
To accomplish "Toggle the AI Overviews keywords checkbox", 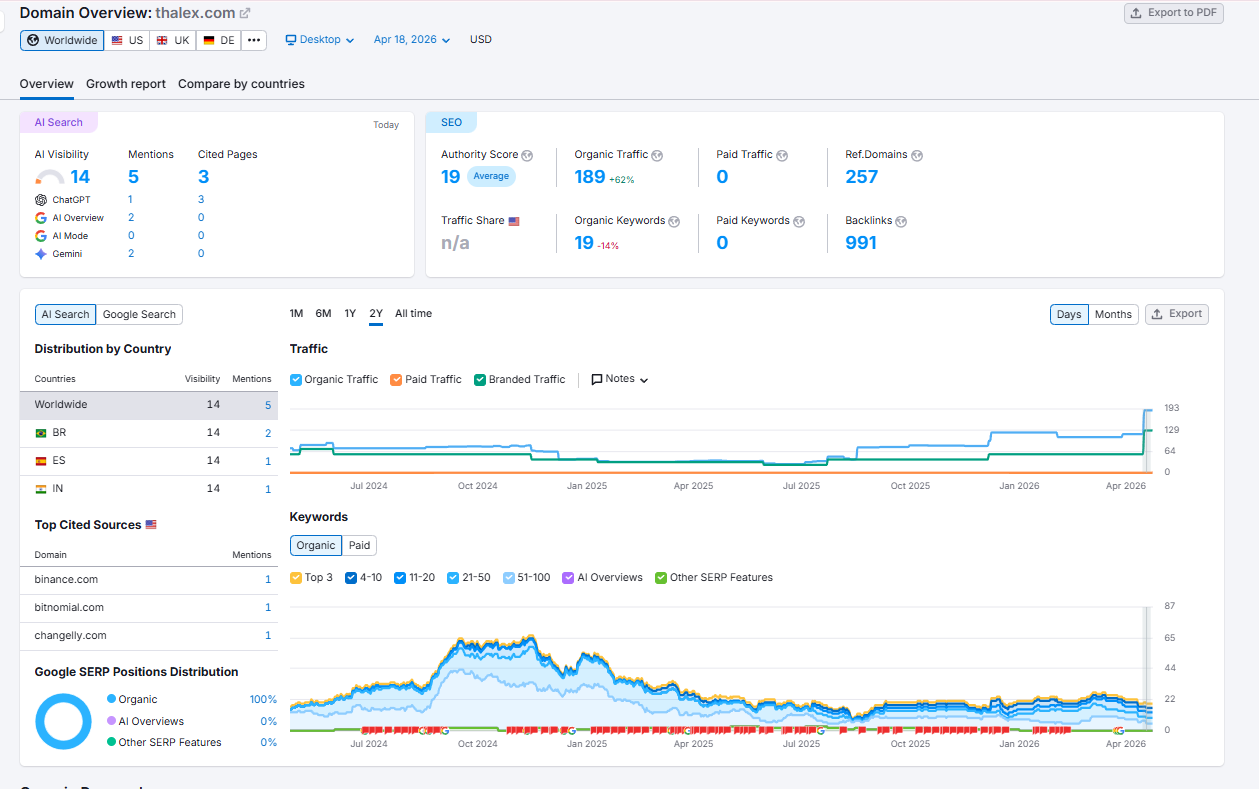I will 568,578.
